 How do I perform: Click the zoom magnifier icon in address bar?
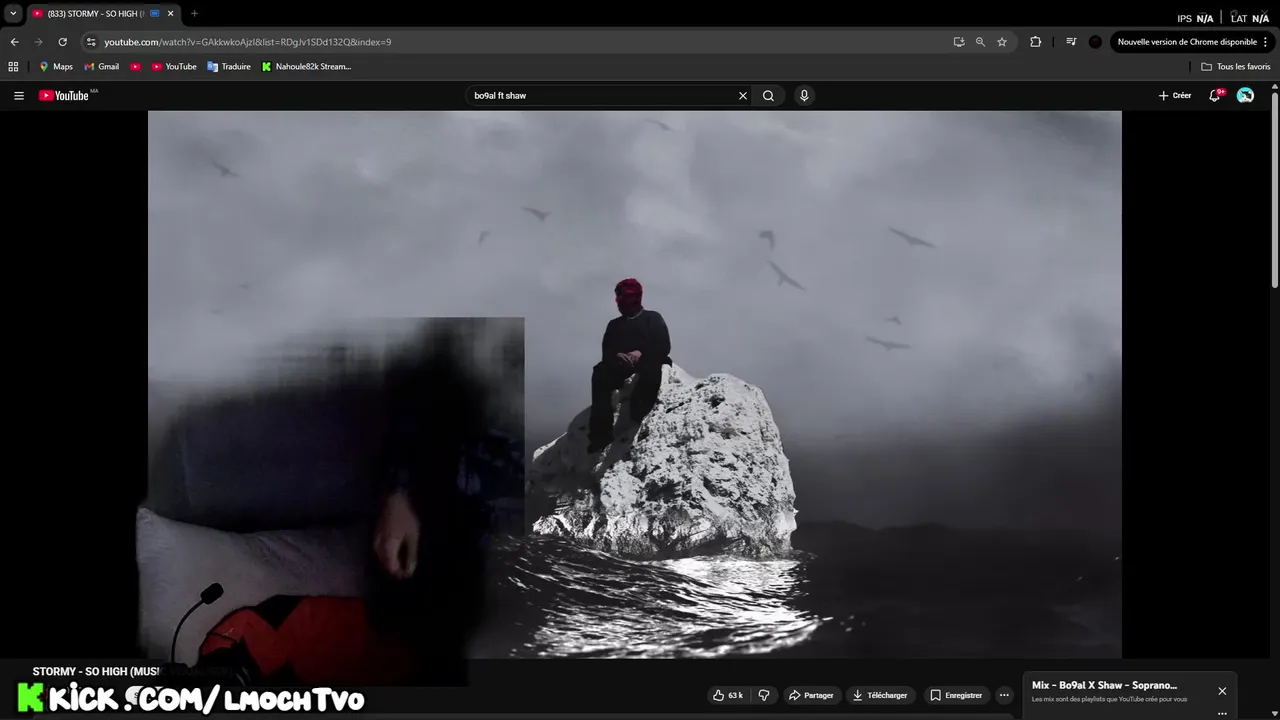(x=980, y=42)
